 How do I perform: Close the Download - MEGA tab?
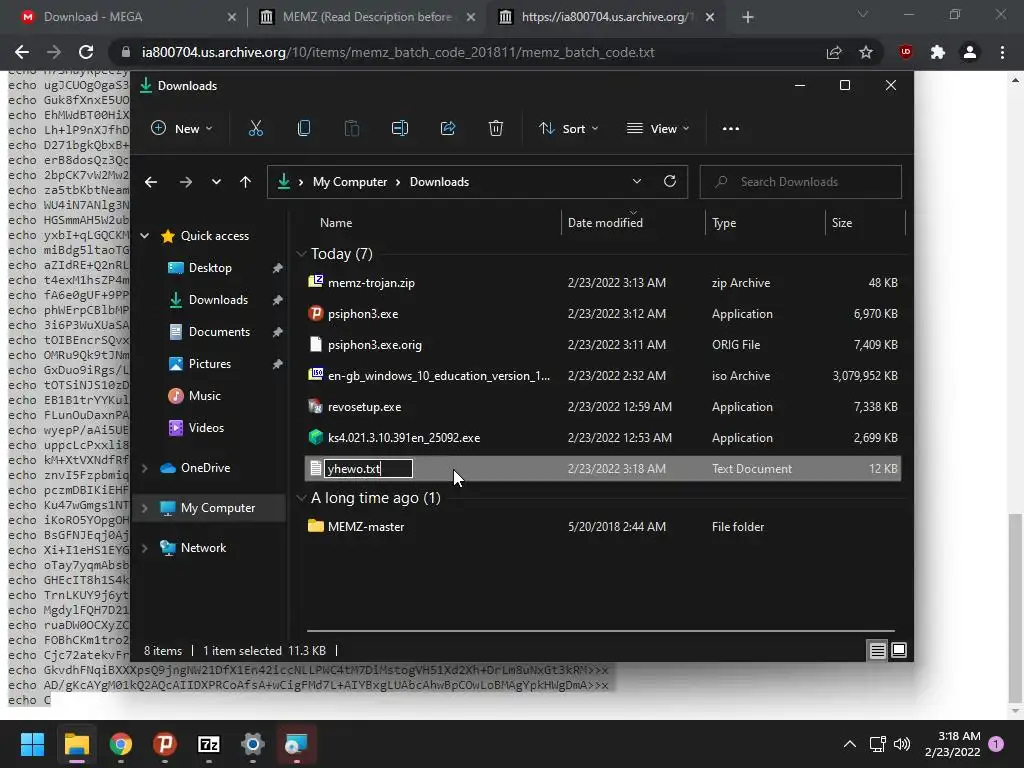tap(231, 17)
